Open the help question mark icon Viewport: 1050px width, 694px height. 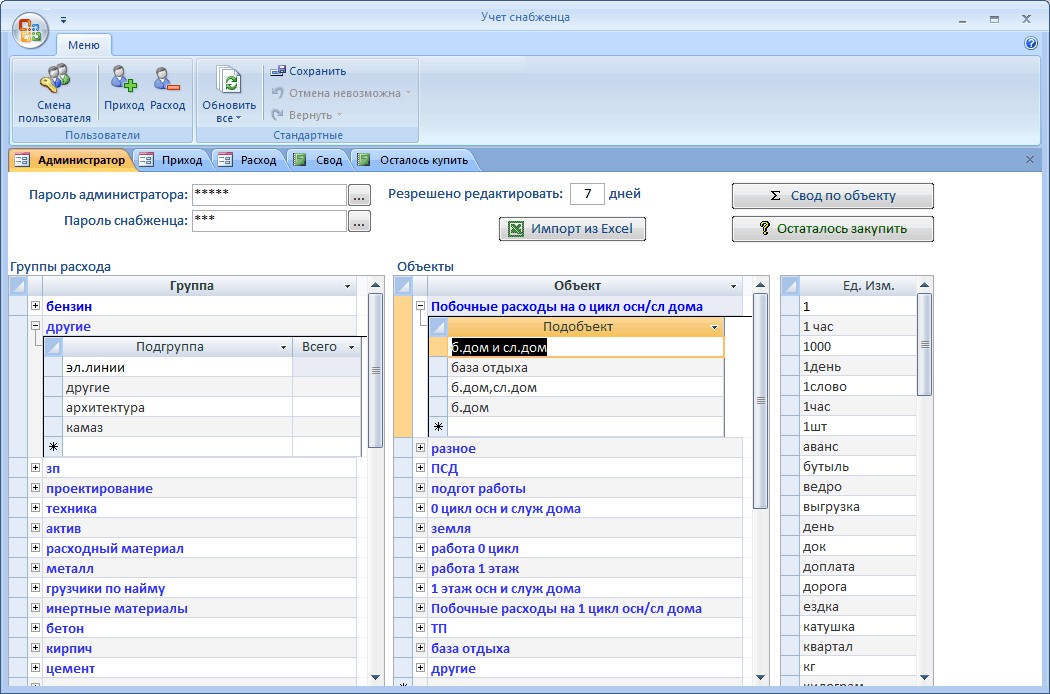(x=1031, y=44)
